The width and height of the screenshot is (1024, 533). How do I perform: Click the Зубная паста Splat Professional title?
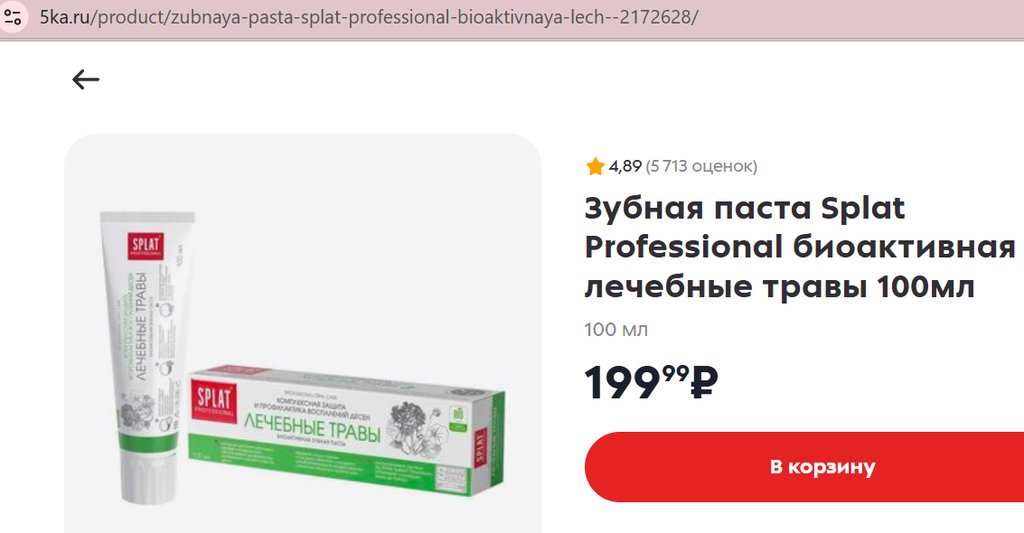pos(799,248)
